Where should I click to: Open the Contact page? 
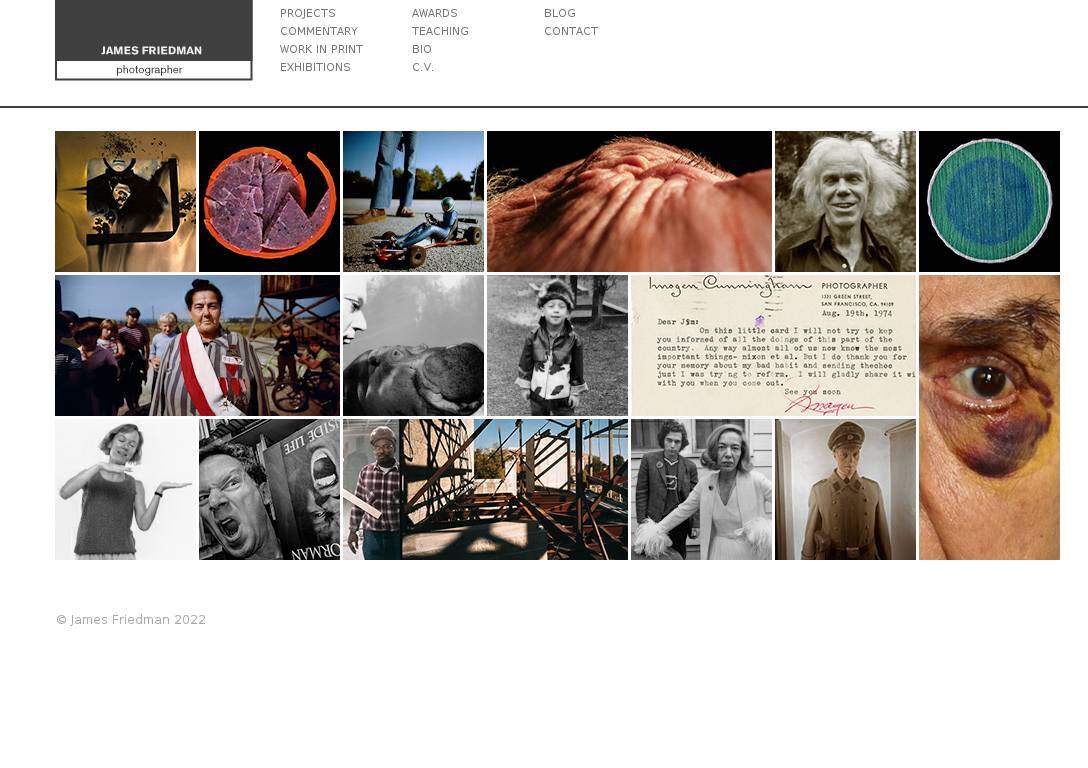[x=570, y=31]
